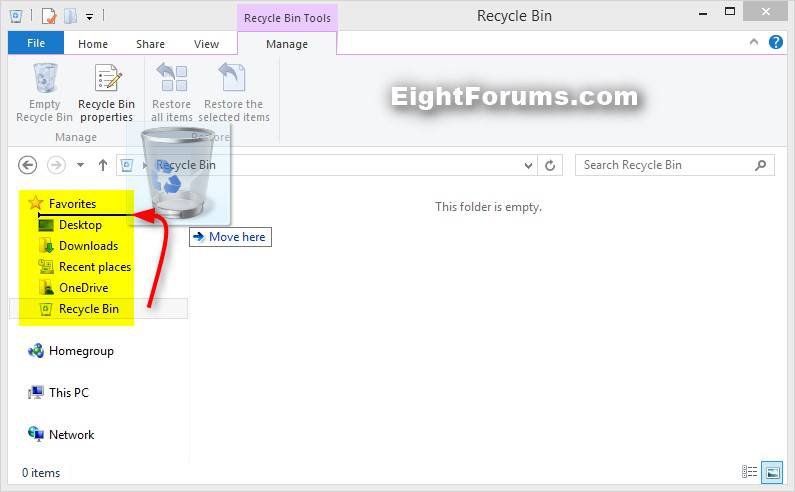Click the Network icon

click(35, 434)
